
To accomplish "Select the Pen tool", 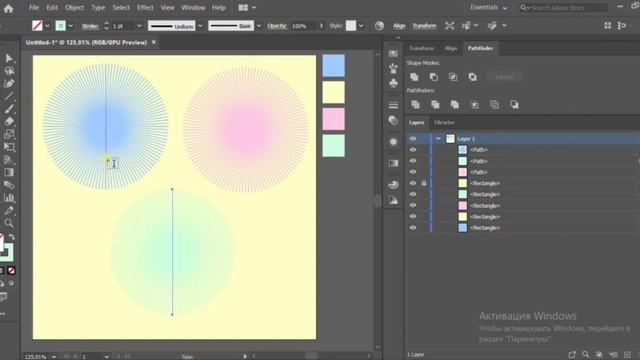I will point(9,83).
